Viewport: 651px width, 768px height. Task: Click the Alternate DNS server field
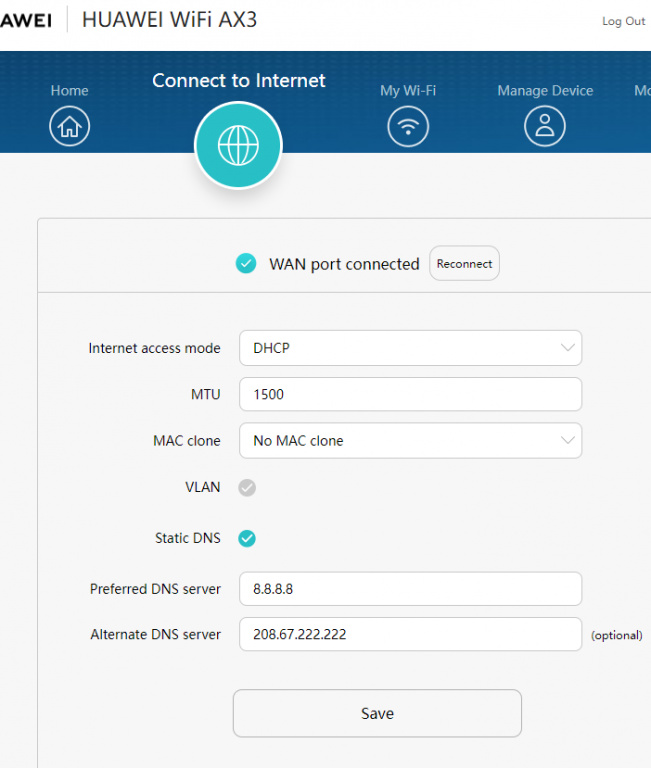coord(410,635)
